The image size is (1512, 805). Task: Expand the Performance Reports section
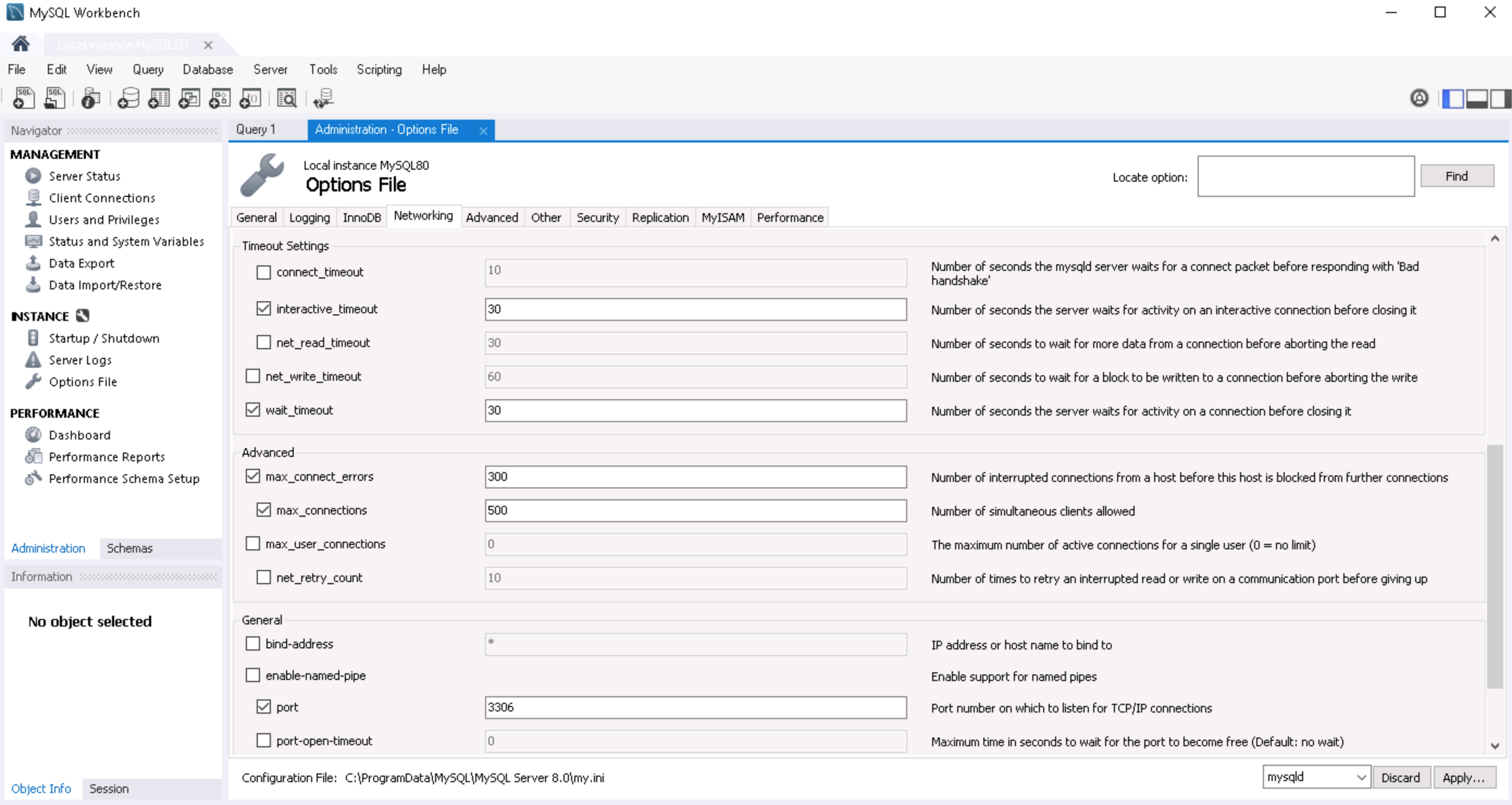click(x=107, y=456)
